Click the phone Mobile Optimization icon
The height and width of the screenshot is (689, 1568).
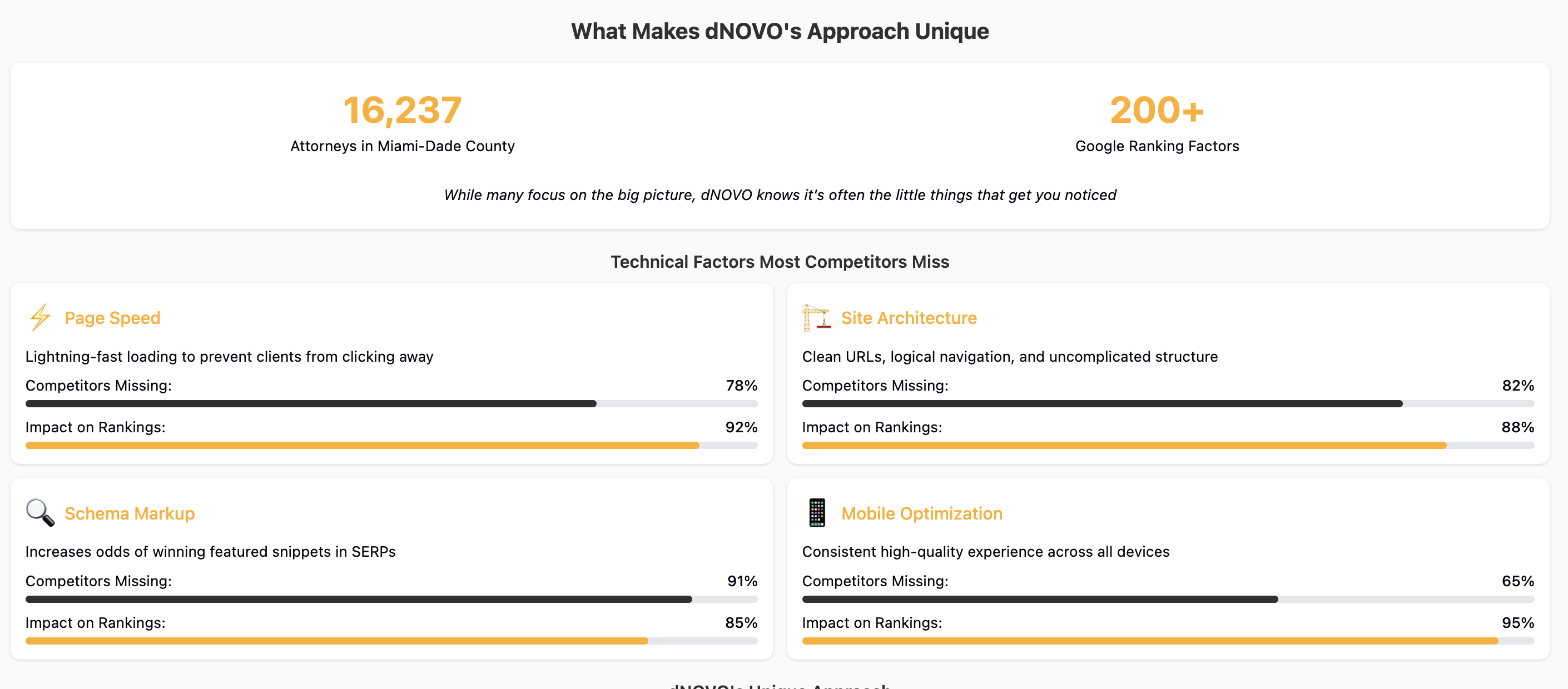point(817,513)
